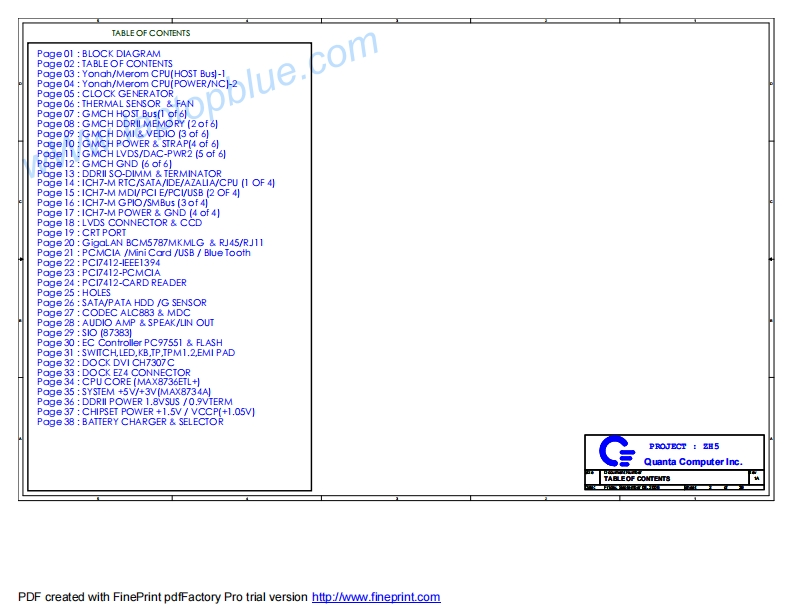
Task: Select Page 27 CODEC ALC883 & MDC entry
Action: click(113, 313)
